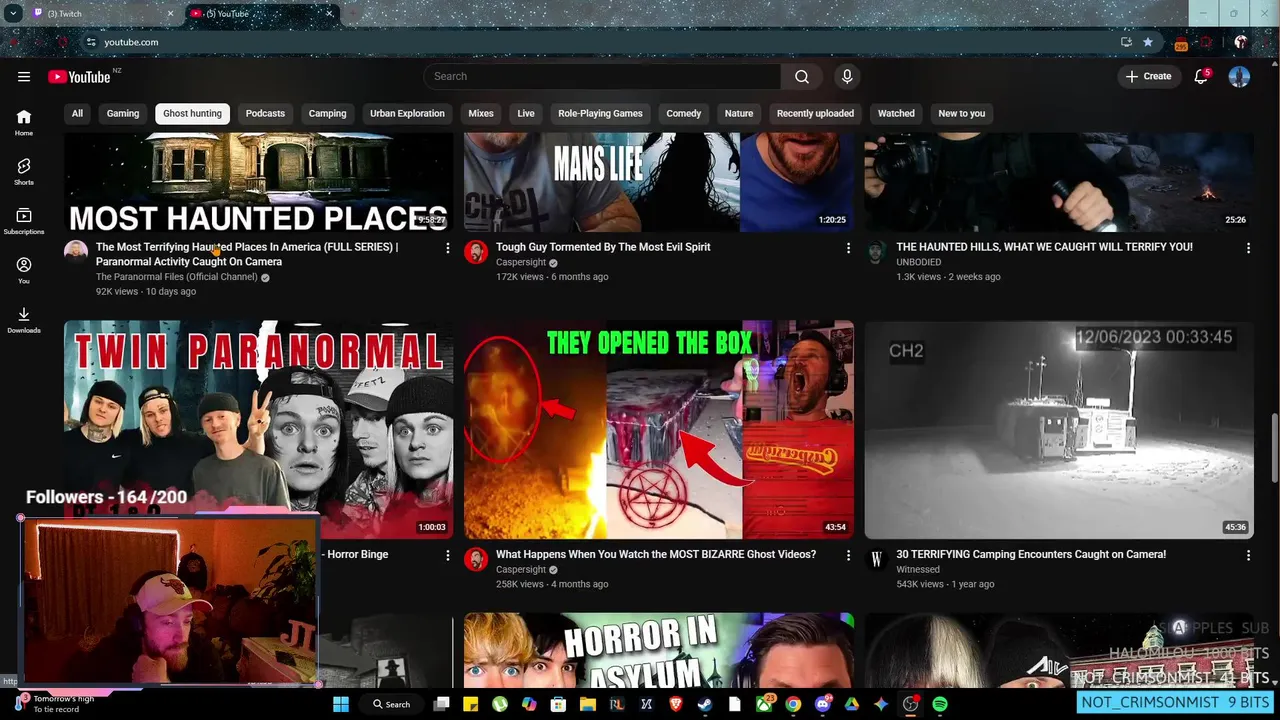Click the Create button
The height and width of the screenshot is (720, 1280).
pyautogui.click(x=1148, y=76)
